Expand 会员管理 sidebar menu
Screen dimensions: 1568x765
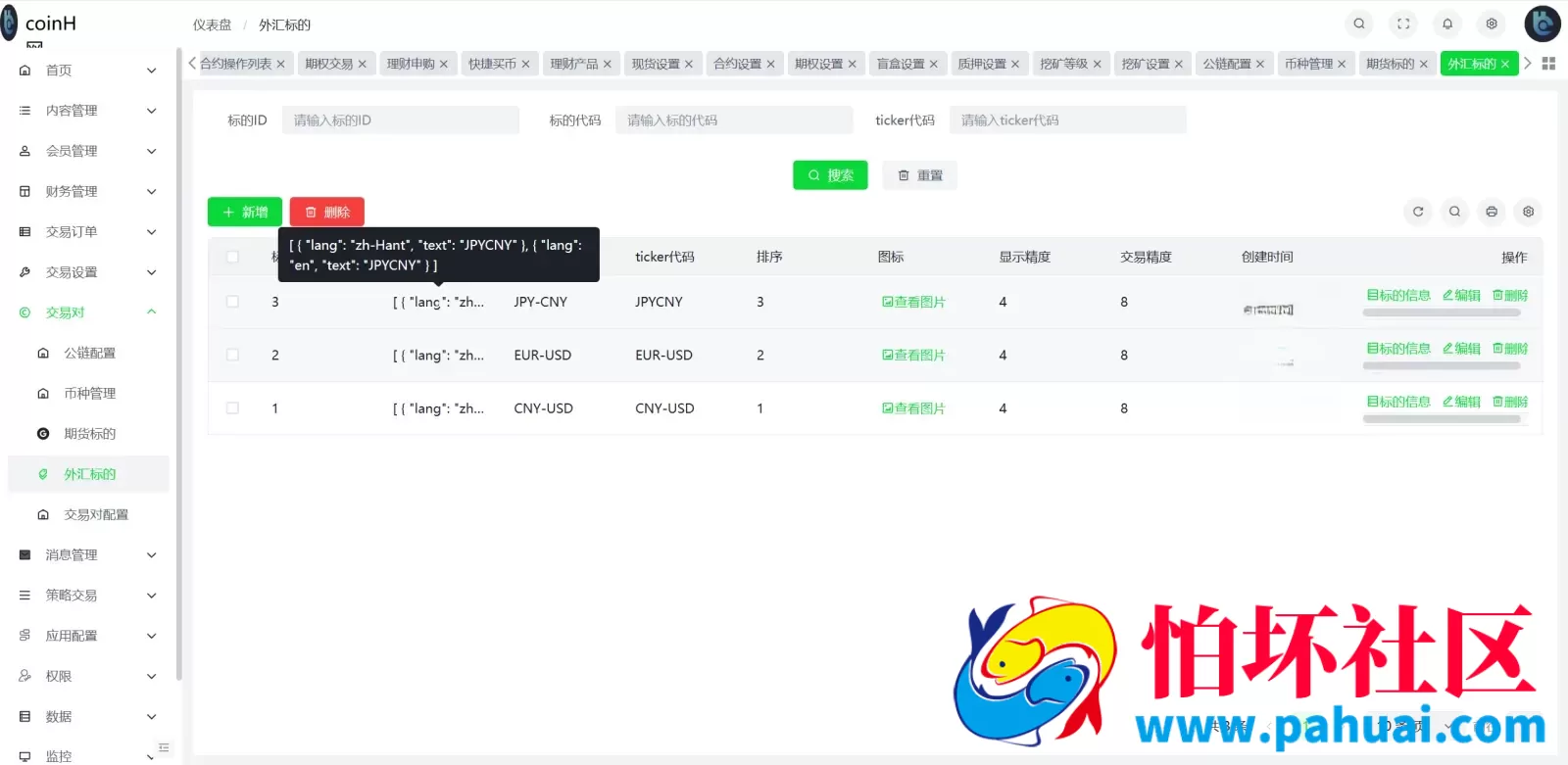[88, 151]
